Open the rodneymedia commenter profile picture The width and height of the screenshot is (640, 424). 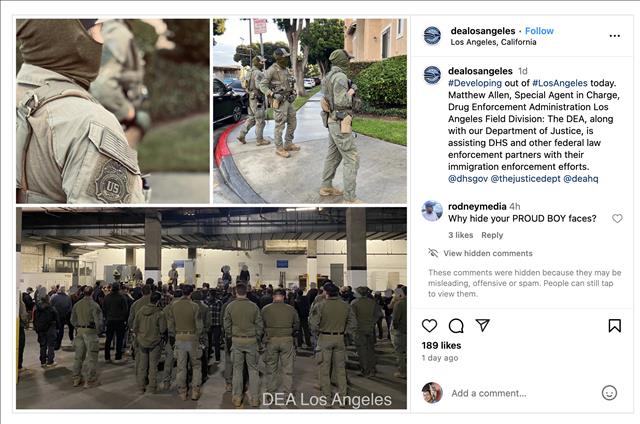tap(432, 211)
